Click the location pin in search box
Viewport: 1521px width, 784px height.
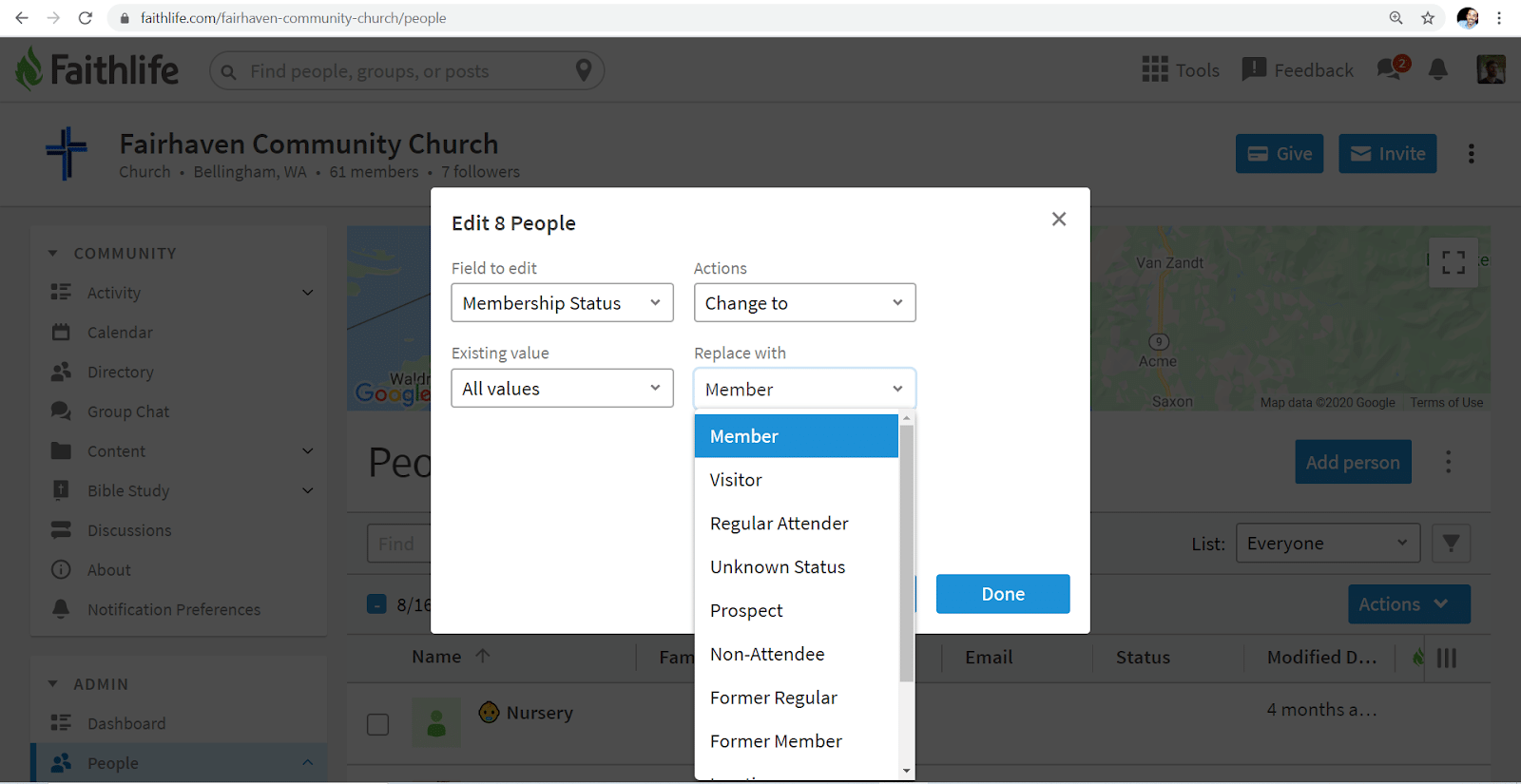[x=584, y=70]
